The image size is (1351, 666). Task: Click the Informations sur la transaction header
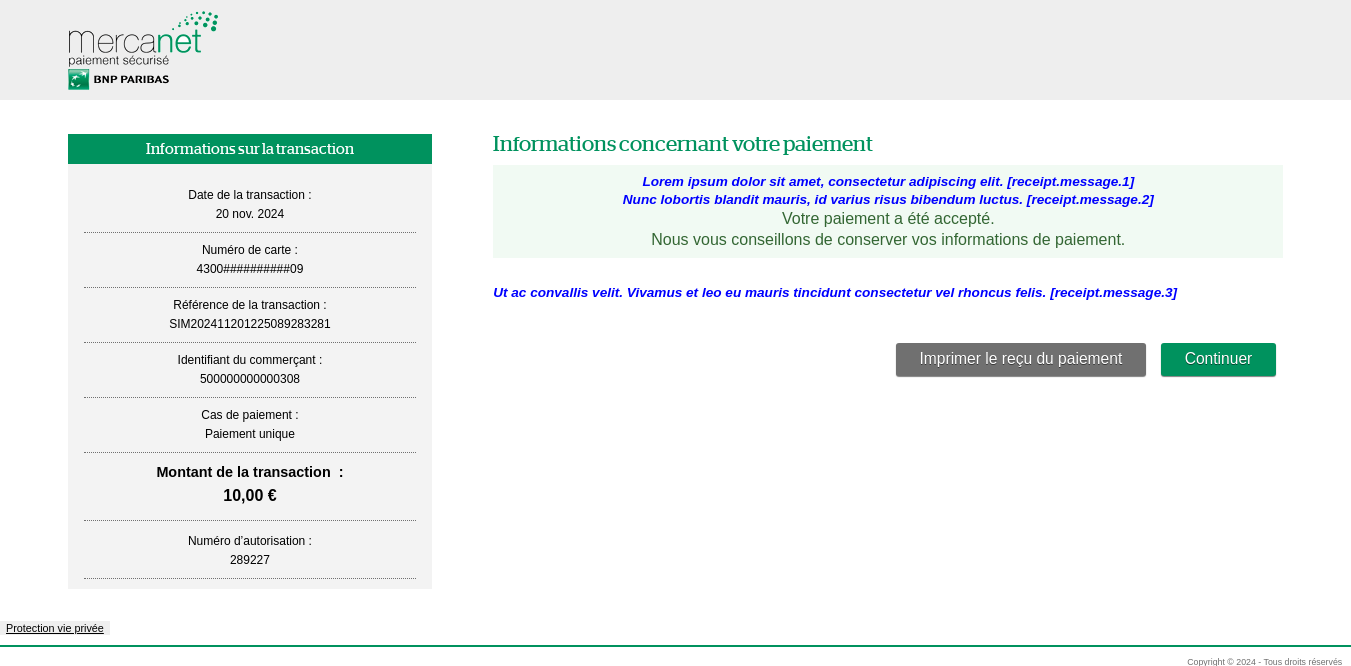249,149
